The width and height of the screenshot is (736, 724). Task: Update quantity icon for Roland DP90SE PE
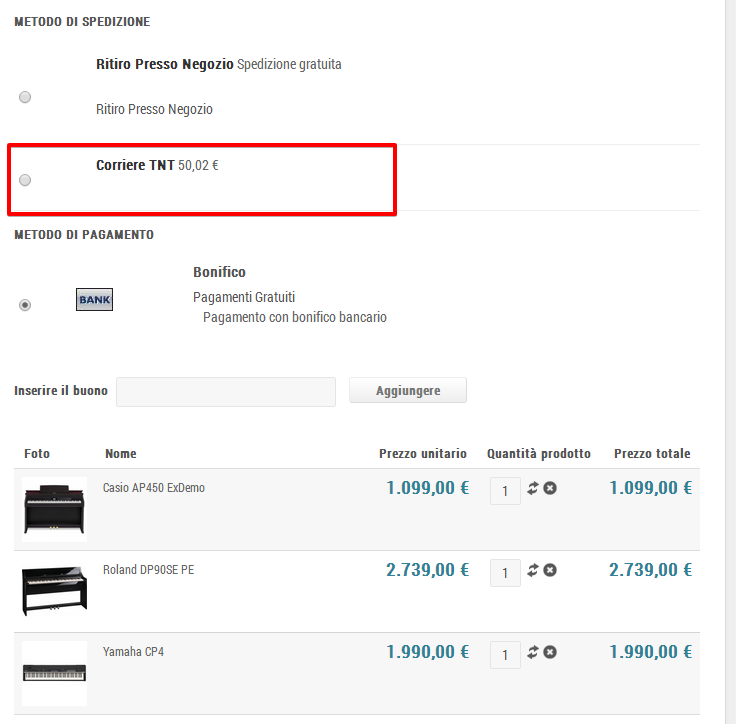coord(533,570)
